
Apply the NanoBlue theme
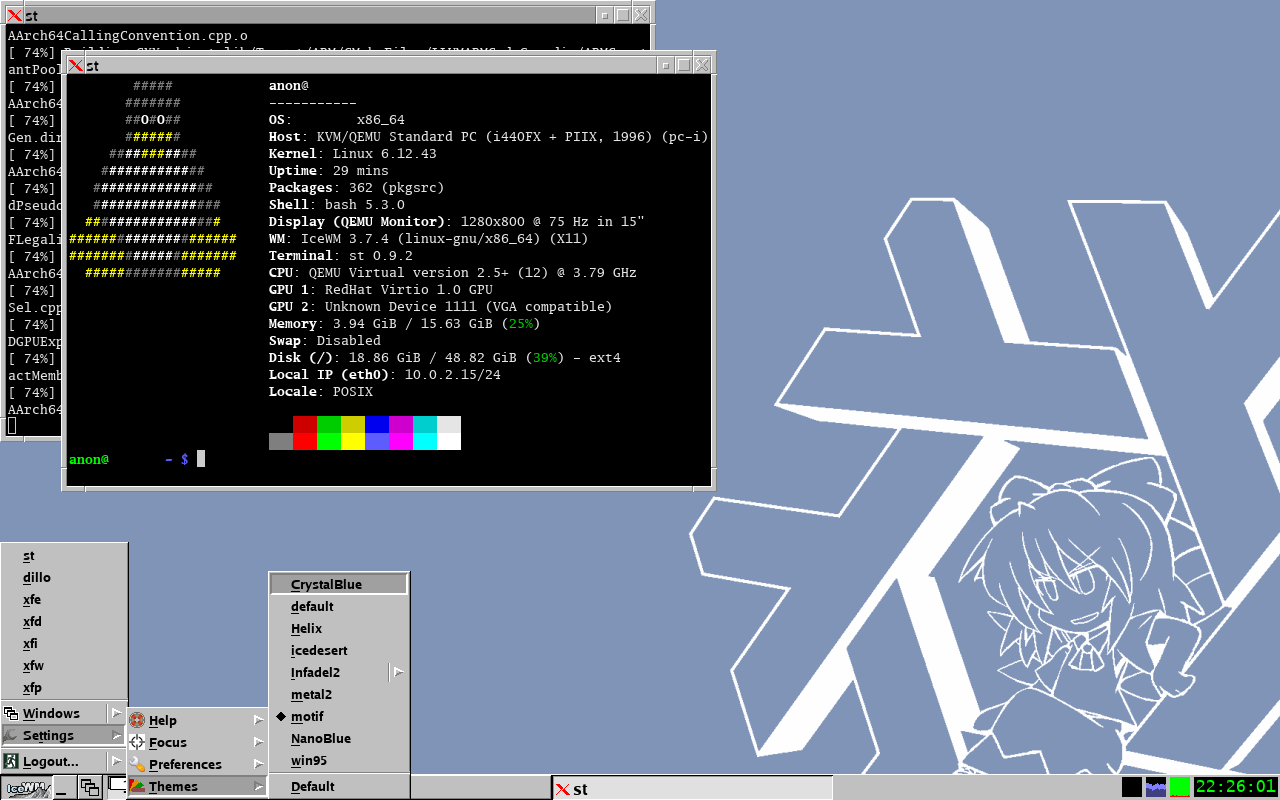(x=339, y=738)
